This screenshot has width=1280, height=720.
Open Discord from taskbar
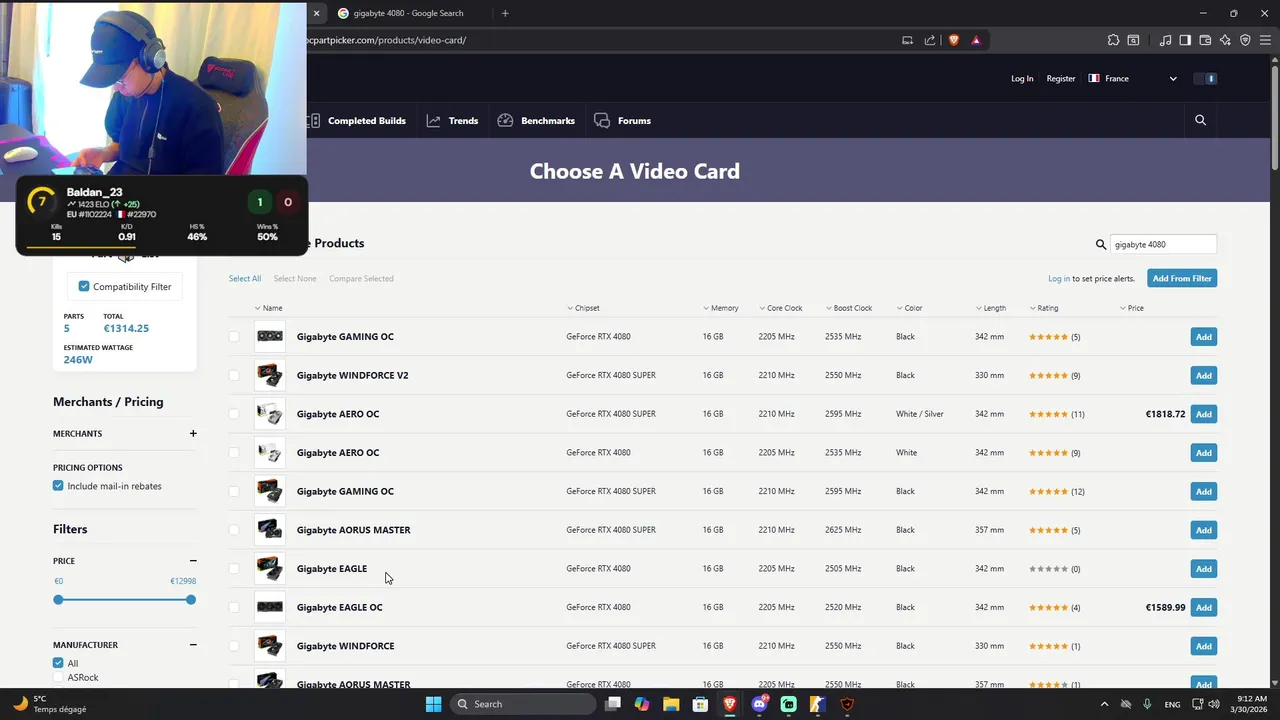(x=759, y=704)
